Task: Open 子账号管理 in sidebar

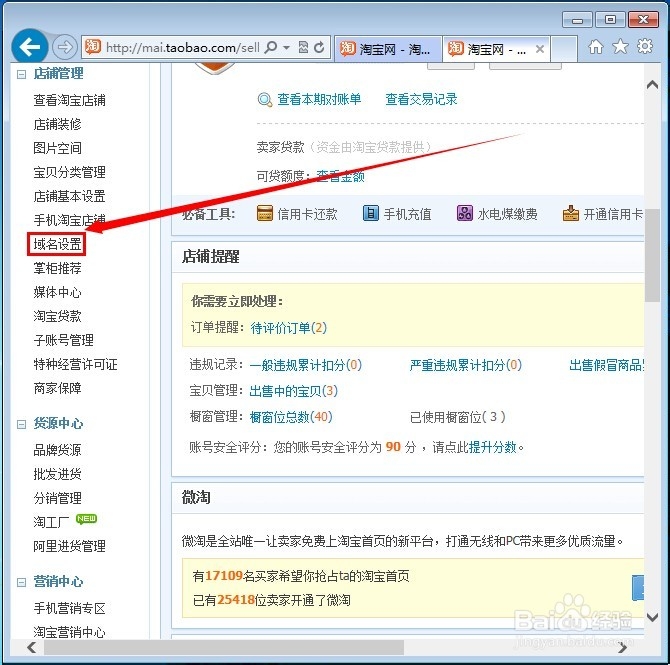Action: click(x=64, y=340)
